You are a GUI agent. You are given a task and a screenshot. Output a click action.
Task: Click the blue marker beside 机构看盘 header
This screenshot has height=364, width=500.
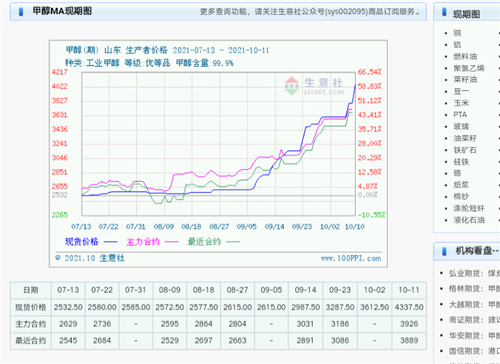444,251
